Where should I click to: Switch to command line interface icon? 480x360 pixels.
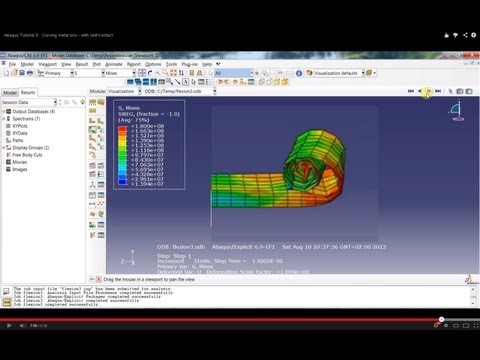(6, 302)
